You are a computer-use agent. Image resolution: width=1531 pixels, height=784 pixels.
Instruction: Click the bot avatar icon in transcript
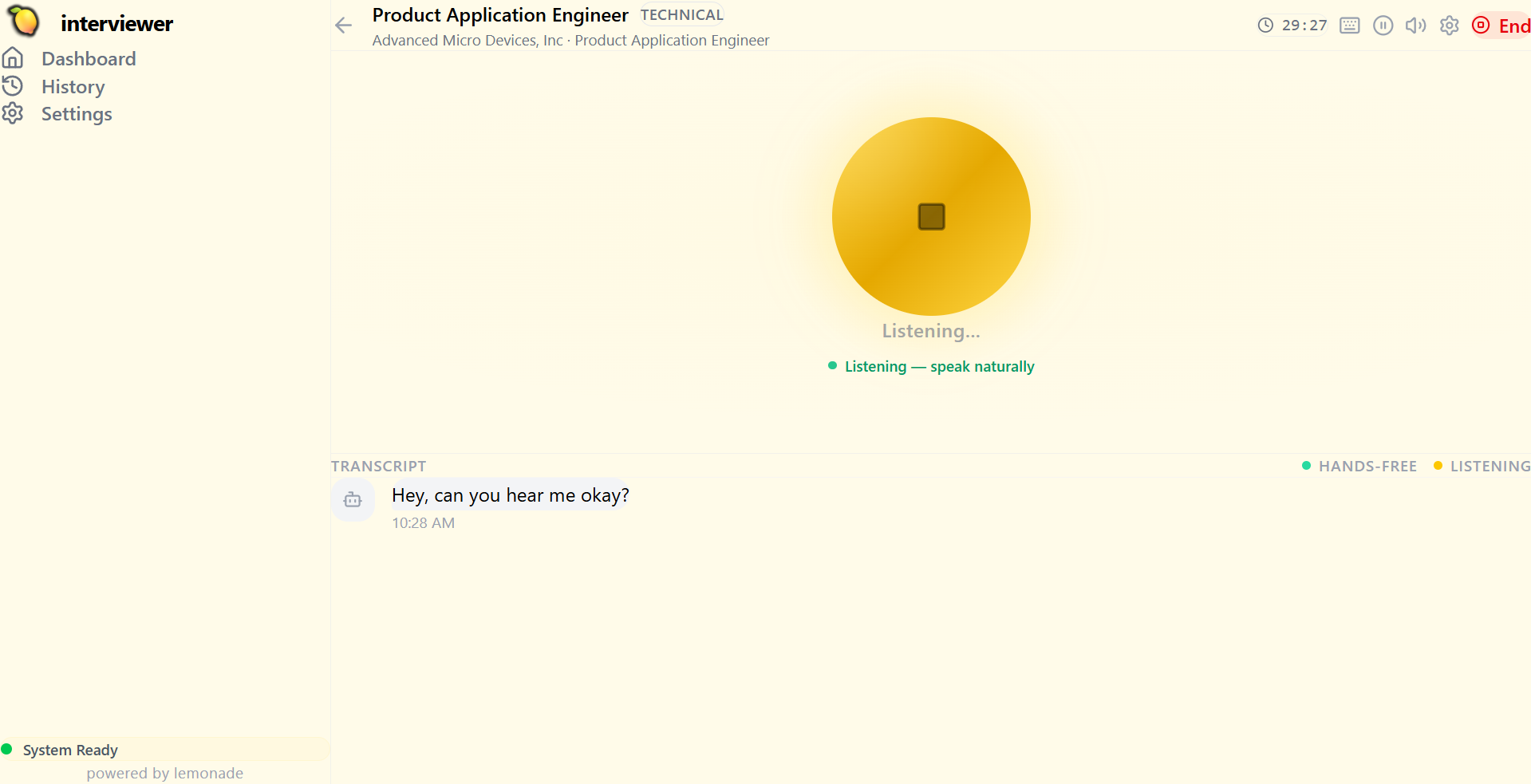point(353,500)
